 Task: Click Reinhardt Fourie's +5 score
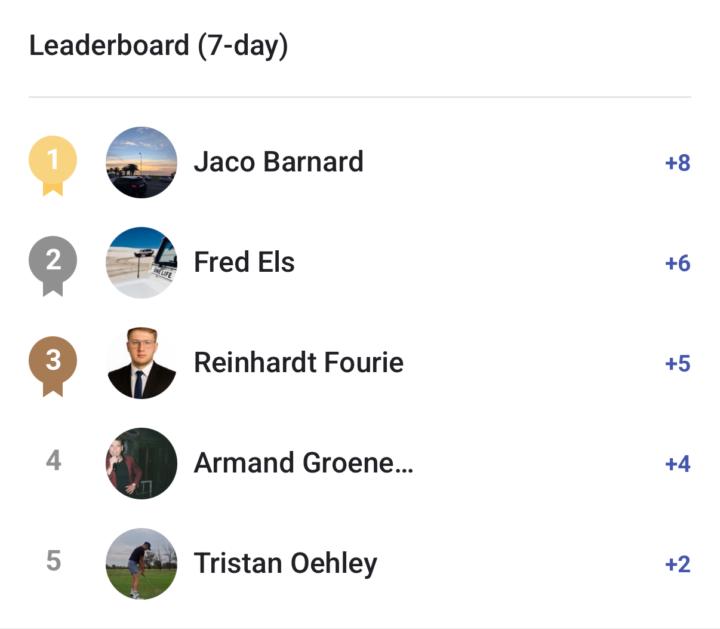click(x=677, y=363)
